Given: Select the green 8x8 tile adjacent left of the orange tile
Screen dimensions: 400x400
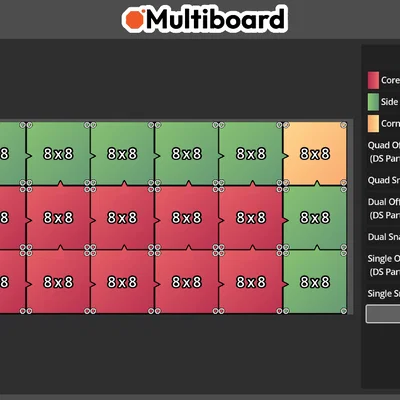Looking at the screenshot, I should (251, 154).
